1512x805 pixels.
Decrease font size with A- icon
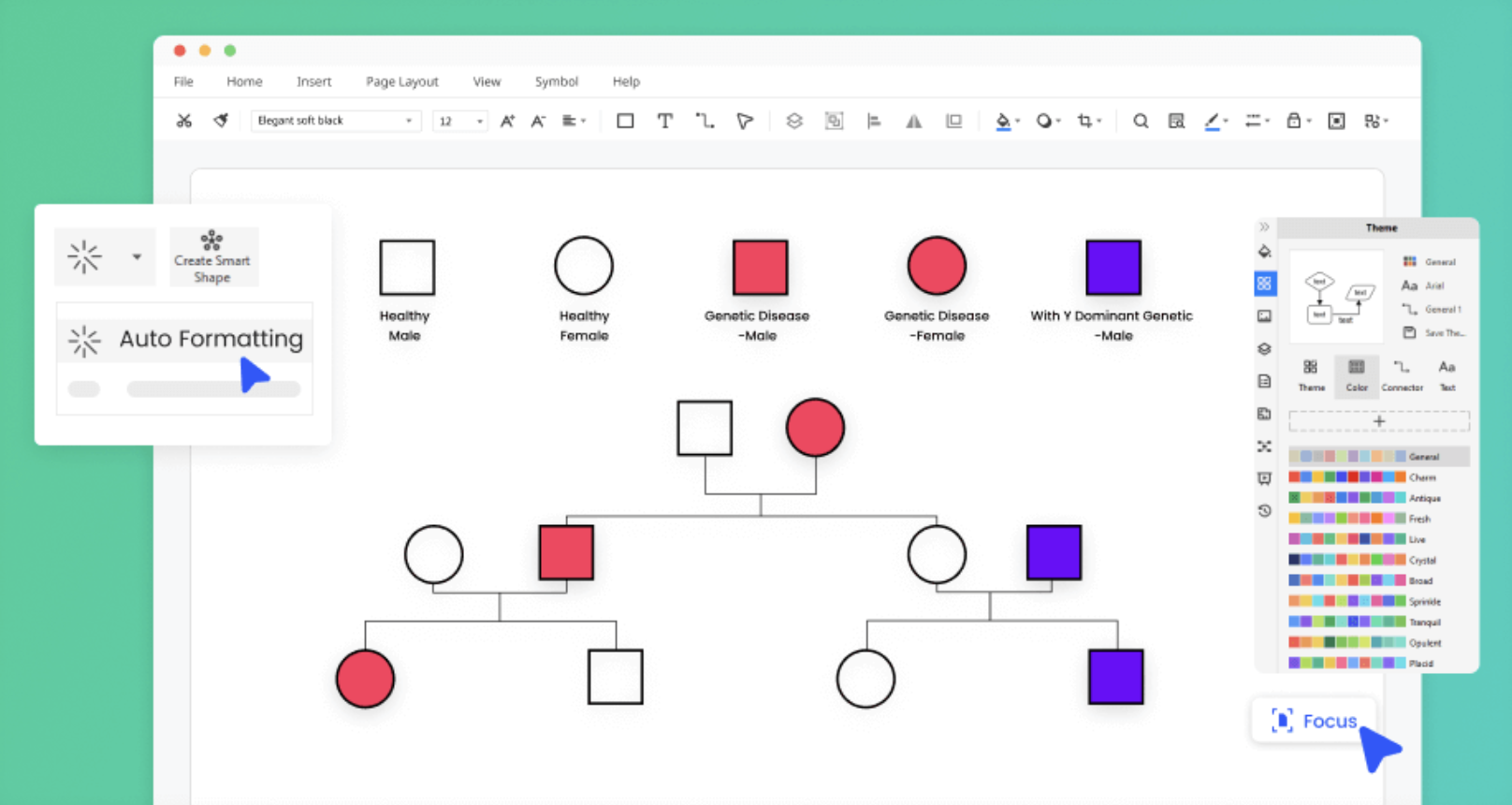pyautogui.click(x=538, y=121)
